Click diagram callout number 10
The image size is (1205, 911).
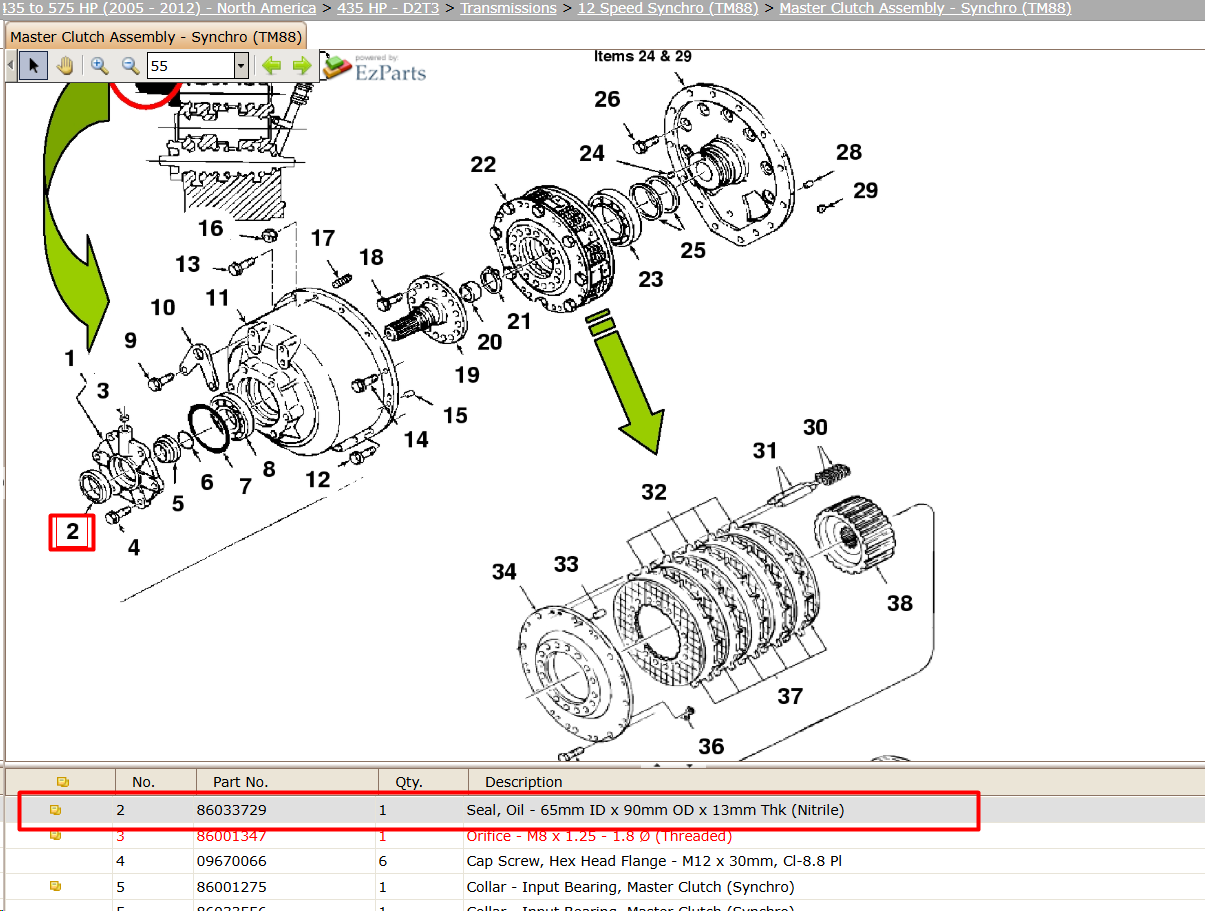click(163, 308)
